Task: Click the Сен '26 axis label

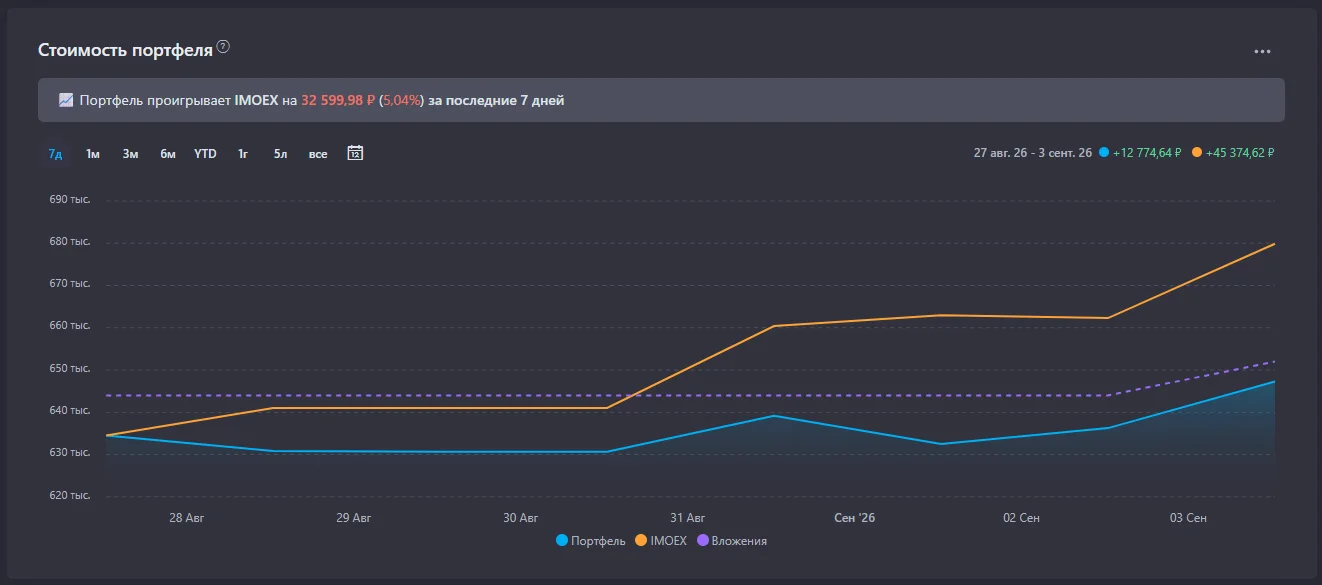Action: coord(854,518)
